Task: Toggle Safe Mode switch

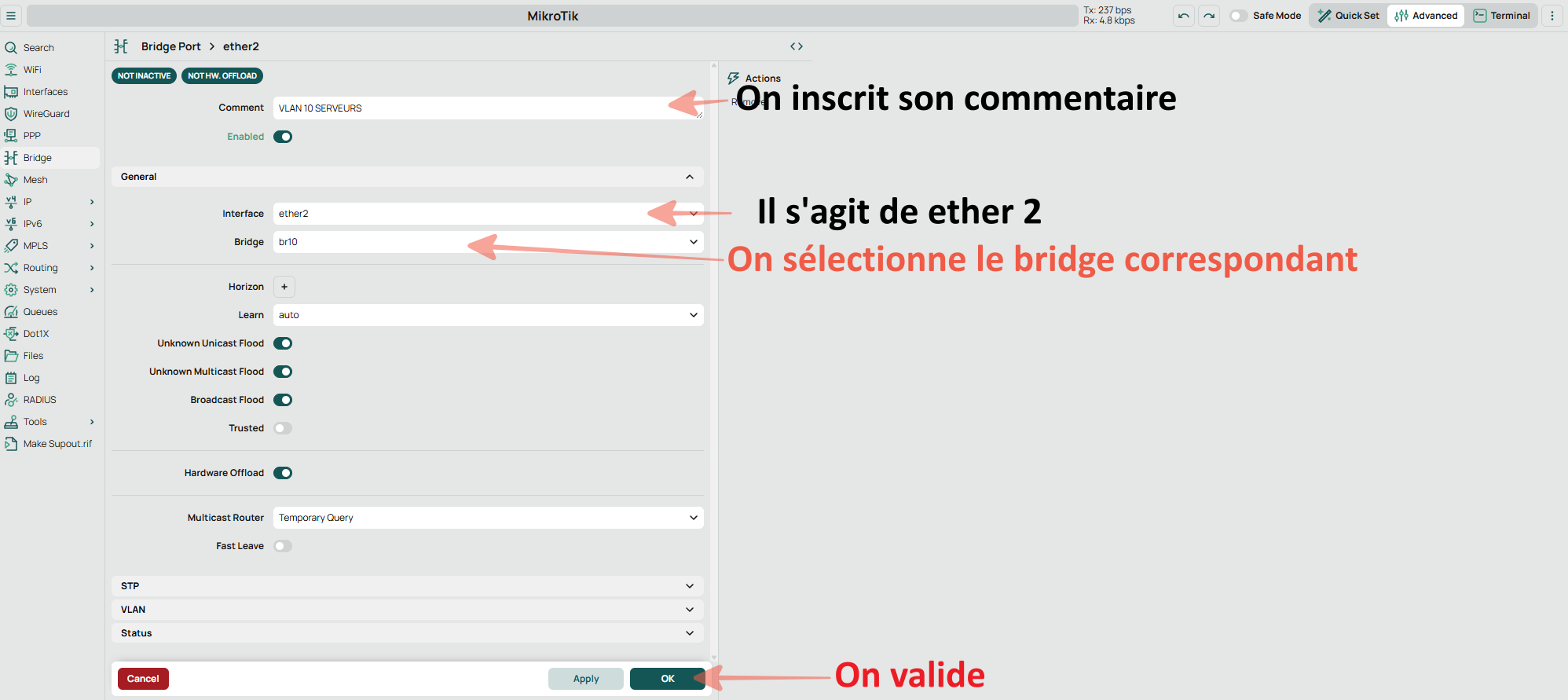Action: pos(1238,16)
